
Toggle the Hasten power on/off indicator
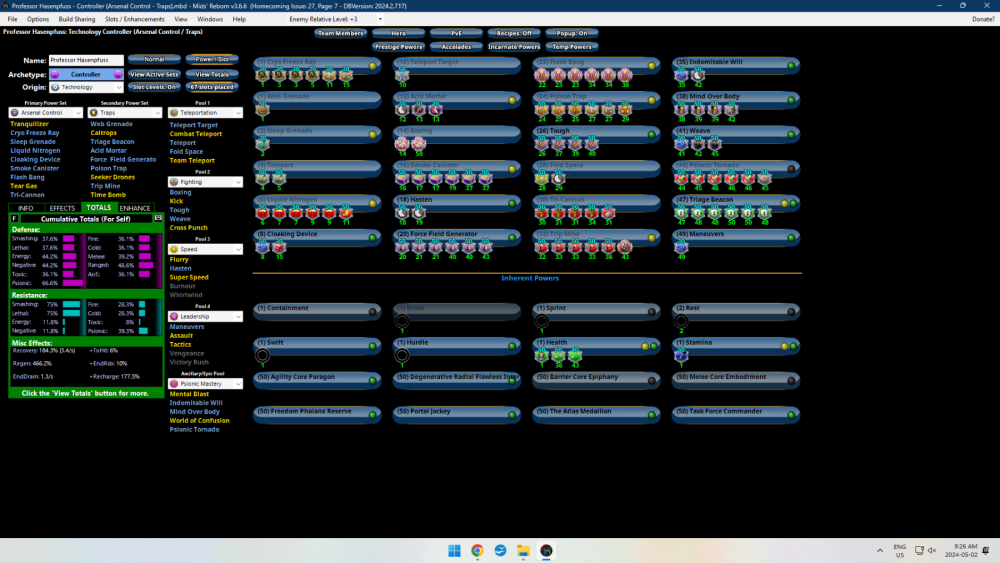(x=512, y=203)
